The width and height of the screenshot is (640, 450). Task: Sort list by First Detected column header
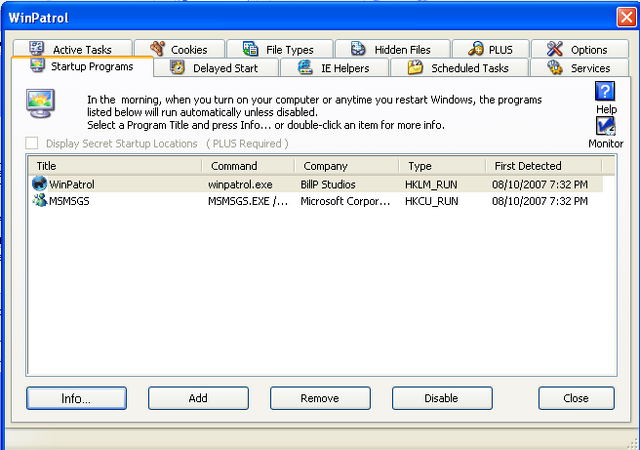[x=544, y=166]
